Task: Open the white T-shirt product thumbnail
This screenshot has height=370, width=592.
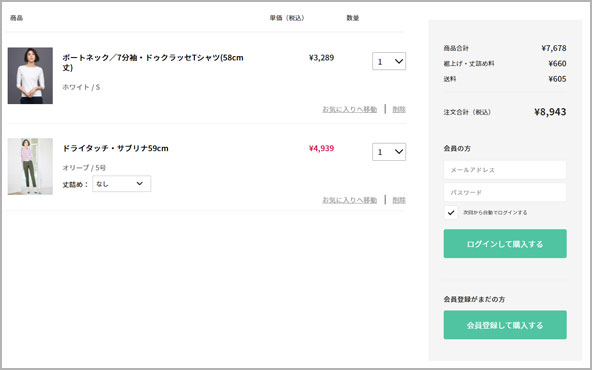Action: 30,76
